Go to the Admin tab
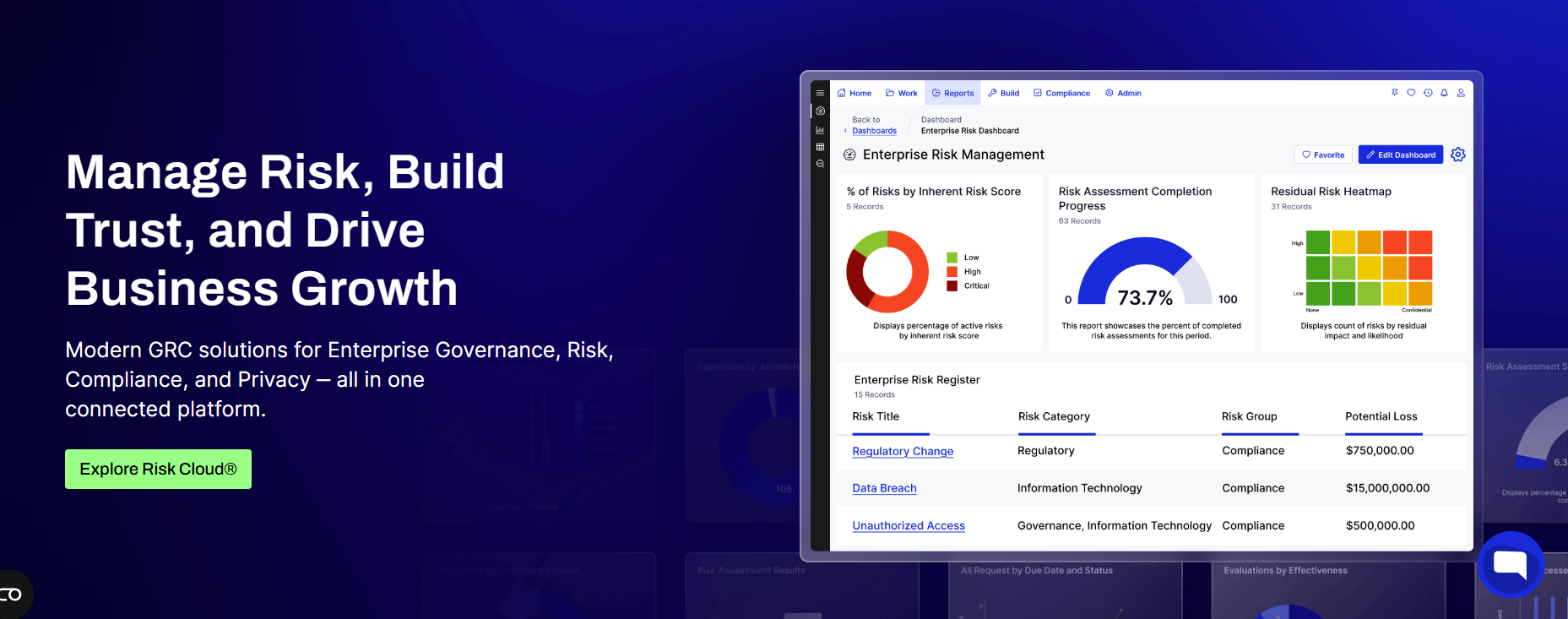The image size is (1568, 619). (1123, 93)
